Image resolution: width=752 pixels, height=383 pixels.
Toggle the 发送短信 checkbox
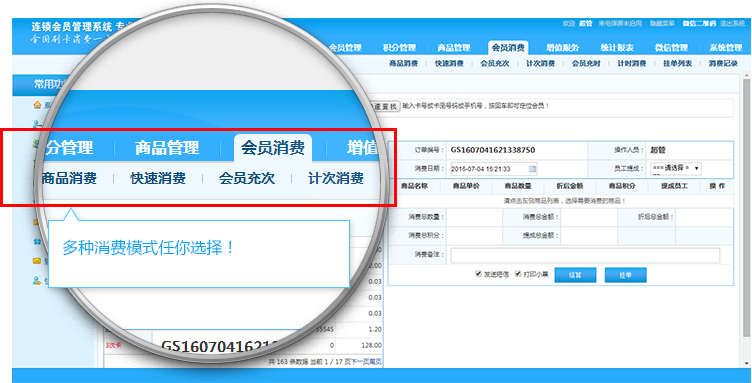click(478, 274)
